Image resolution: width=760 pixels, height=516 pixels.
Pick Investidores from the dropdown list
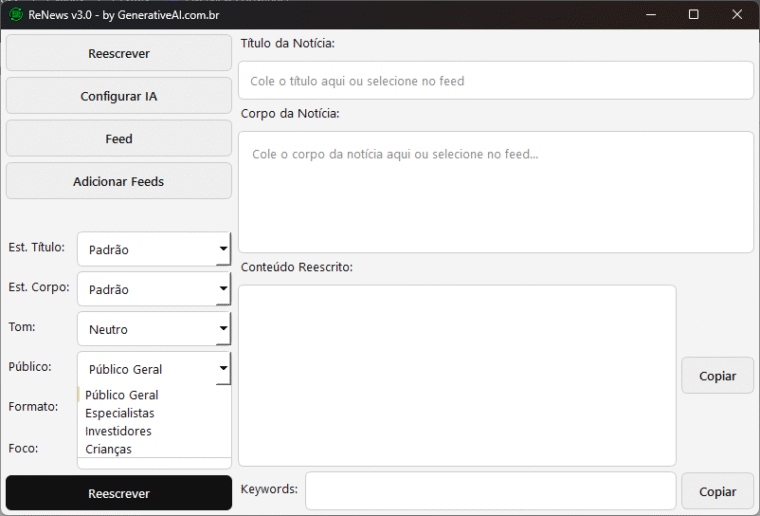point(119,431)
